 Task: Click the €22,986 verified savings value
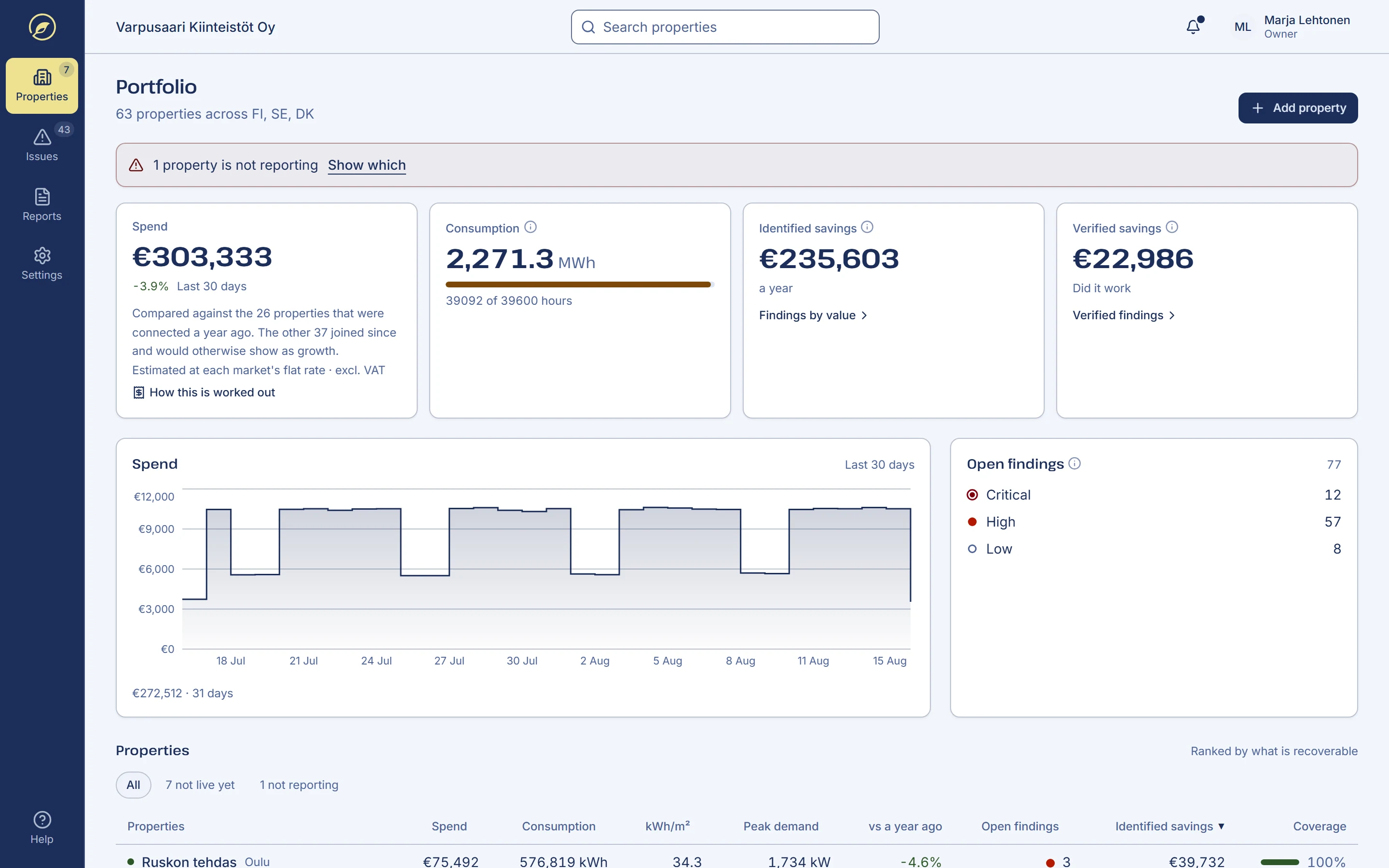(1133, 258)
